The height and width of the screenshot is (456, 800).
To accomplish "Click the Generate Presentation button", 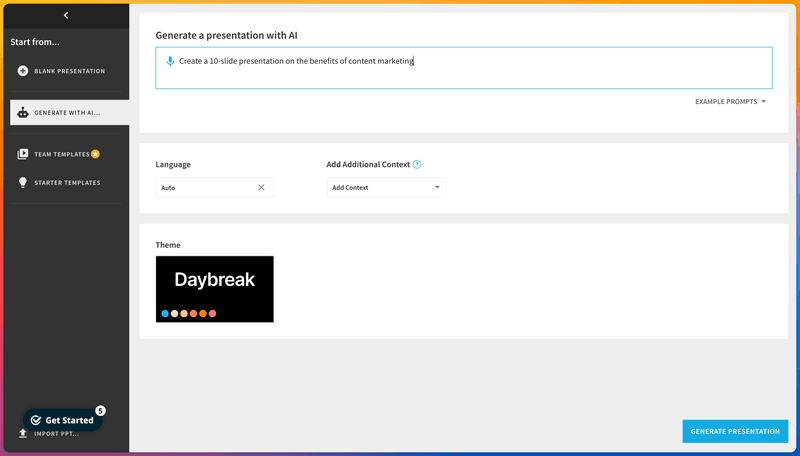I will click(x=735, y=432).
